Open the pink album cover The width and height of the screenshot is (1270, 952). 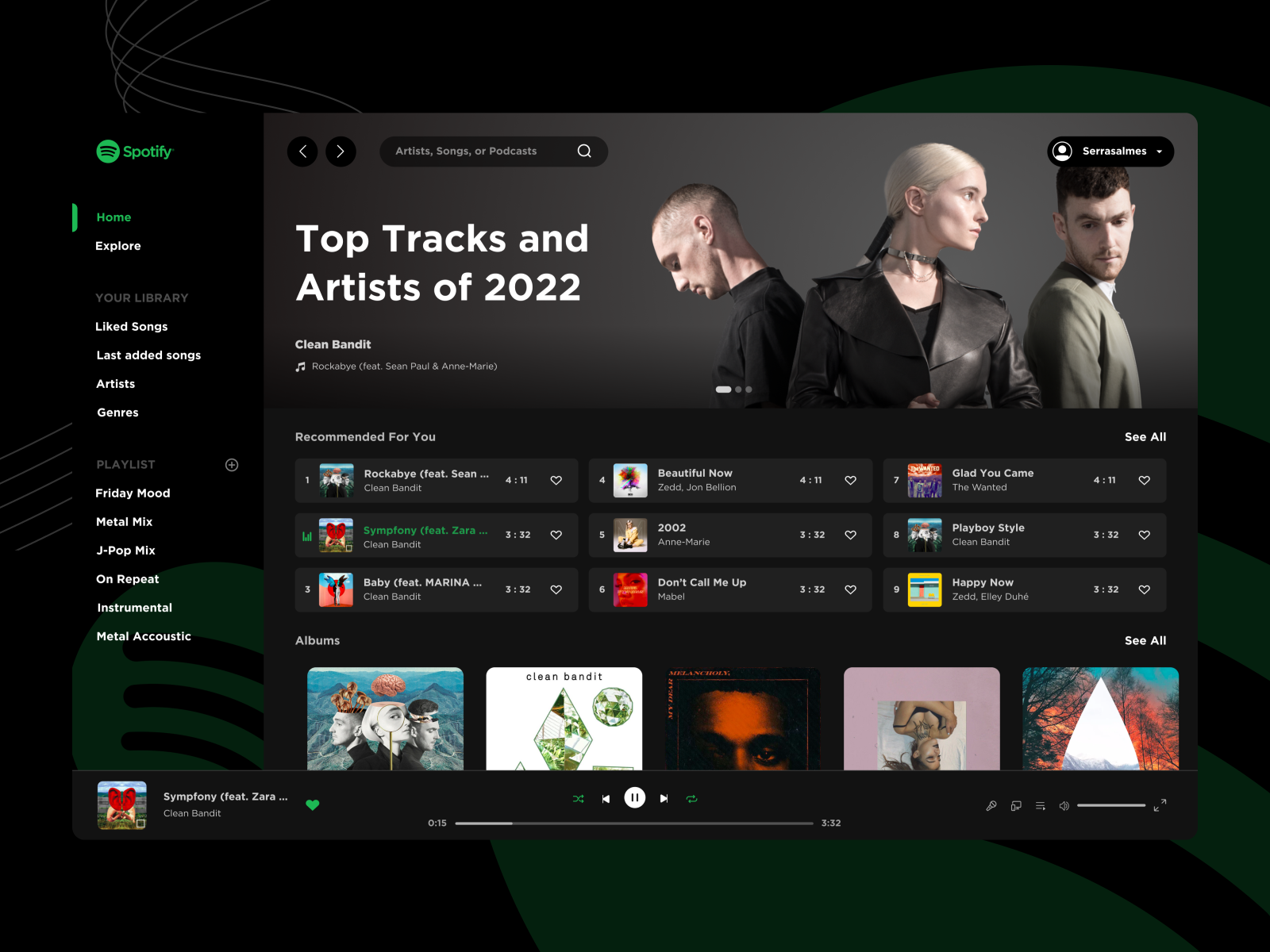[922, 719]
